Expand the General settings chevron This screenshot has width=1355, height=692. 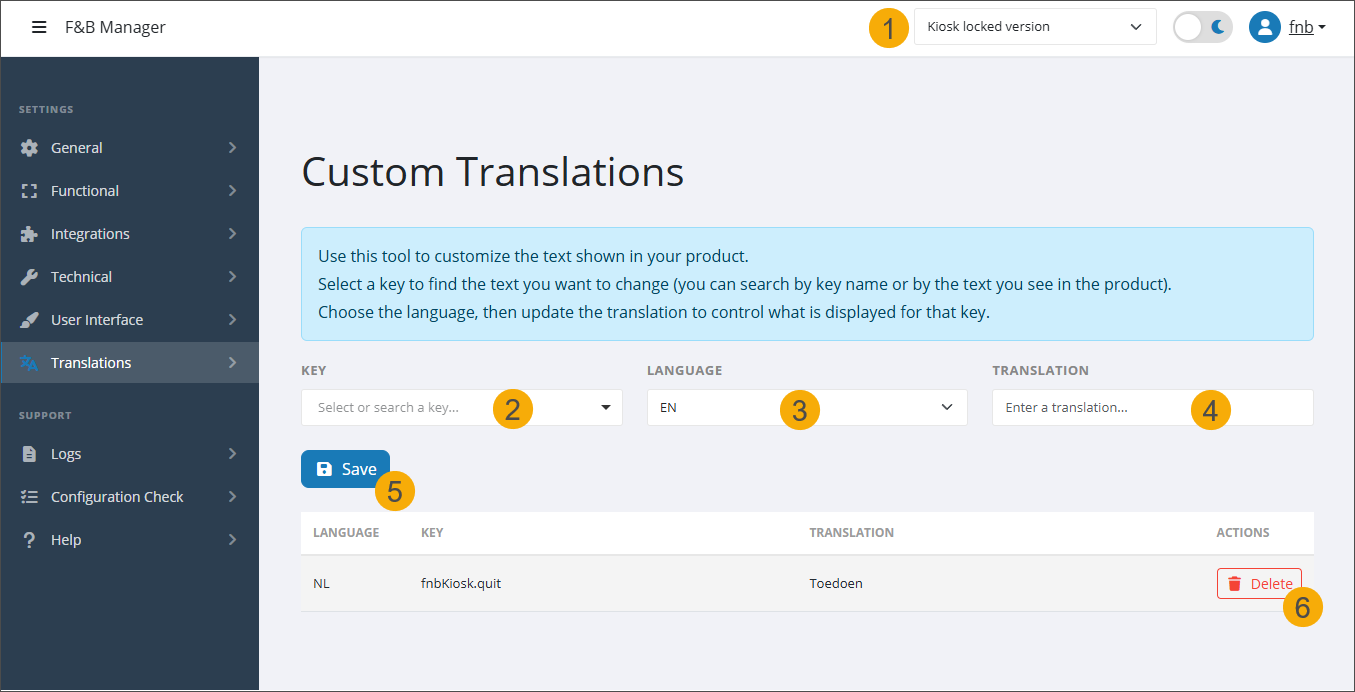pos(232,147)
